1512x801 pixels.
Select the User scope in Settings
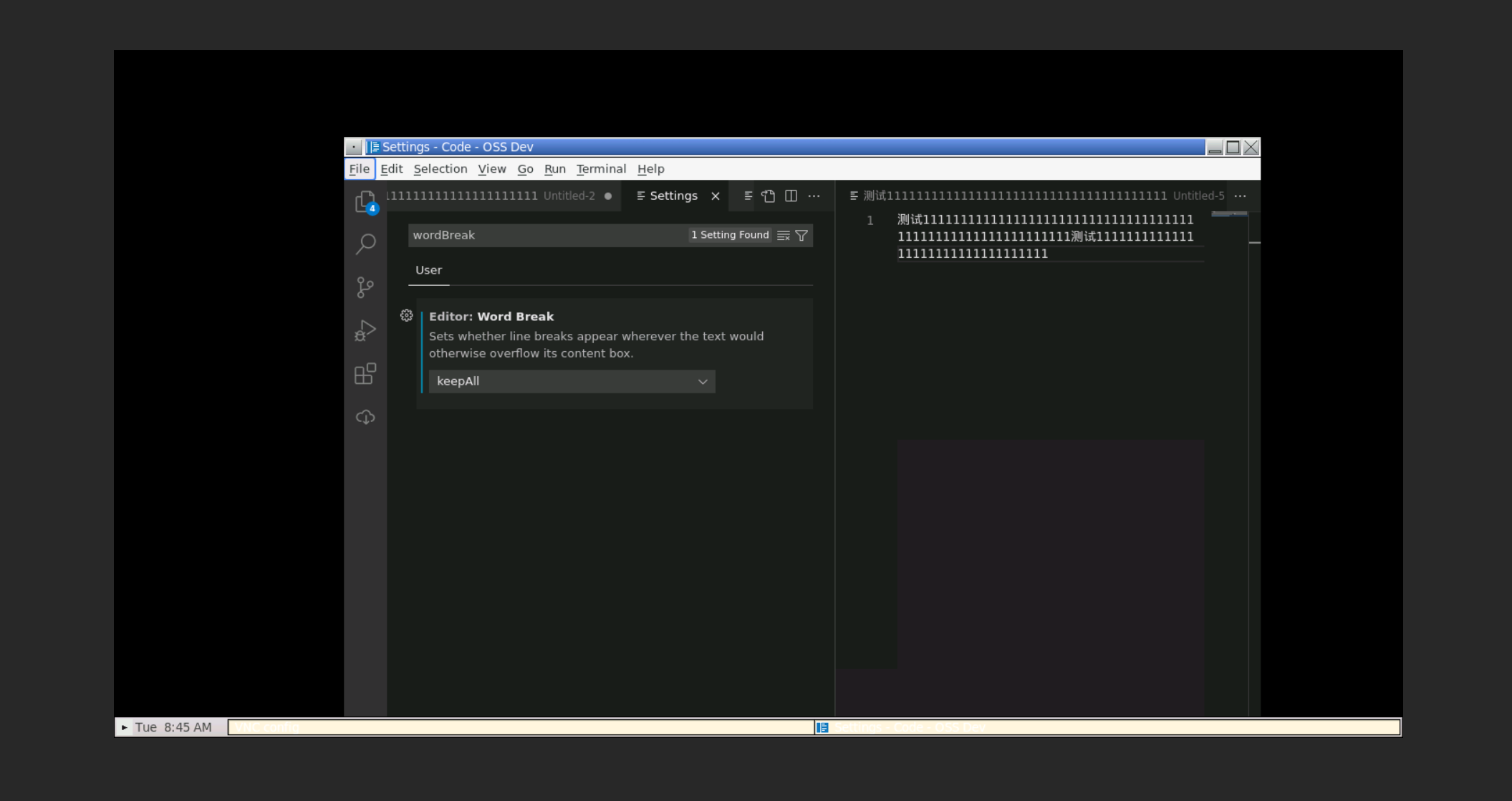[x=428, y=270]
